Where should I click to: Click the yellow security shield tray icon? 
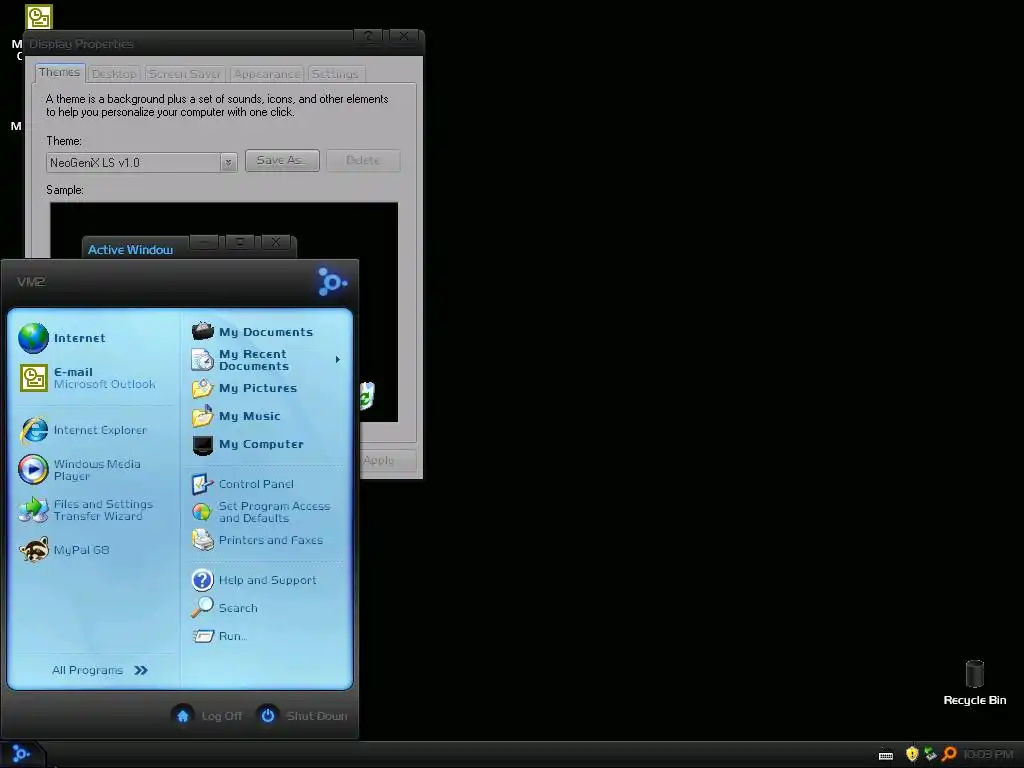tap(912, 754)
